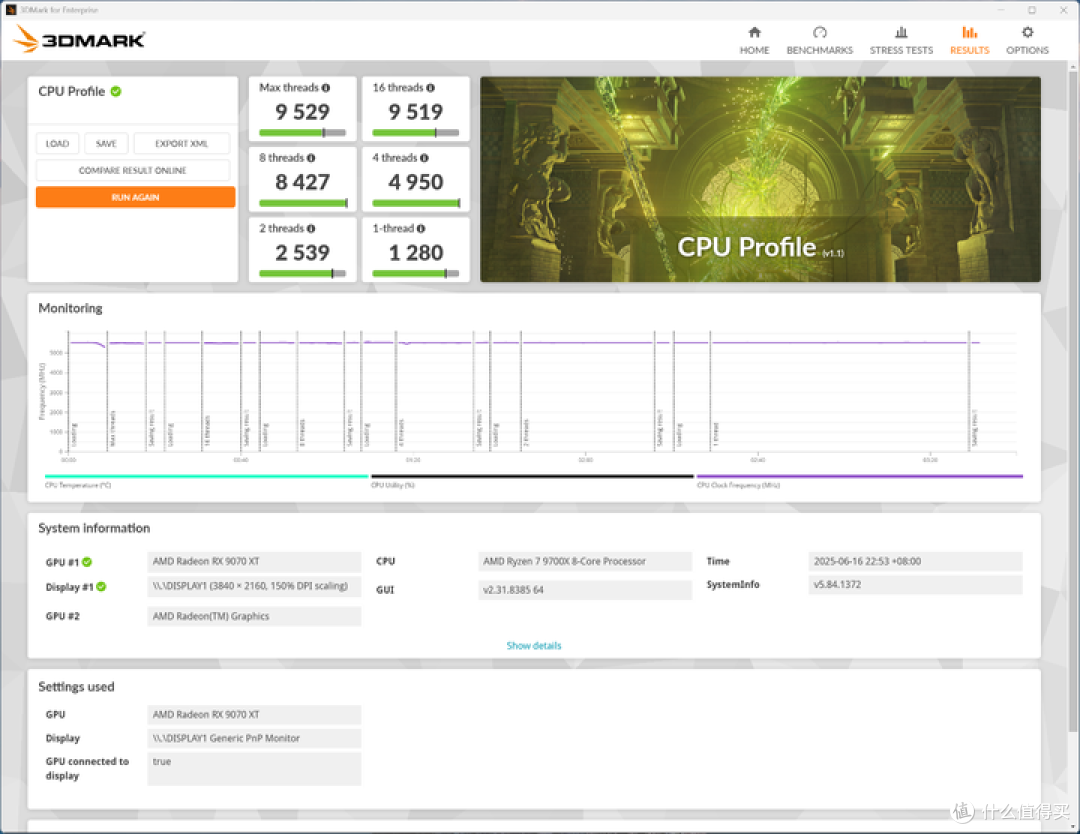Click the Export XML button
The height and width of the screenshot is (834, 1080).
tap(182, 143)
